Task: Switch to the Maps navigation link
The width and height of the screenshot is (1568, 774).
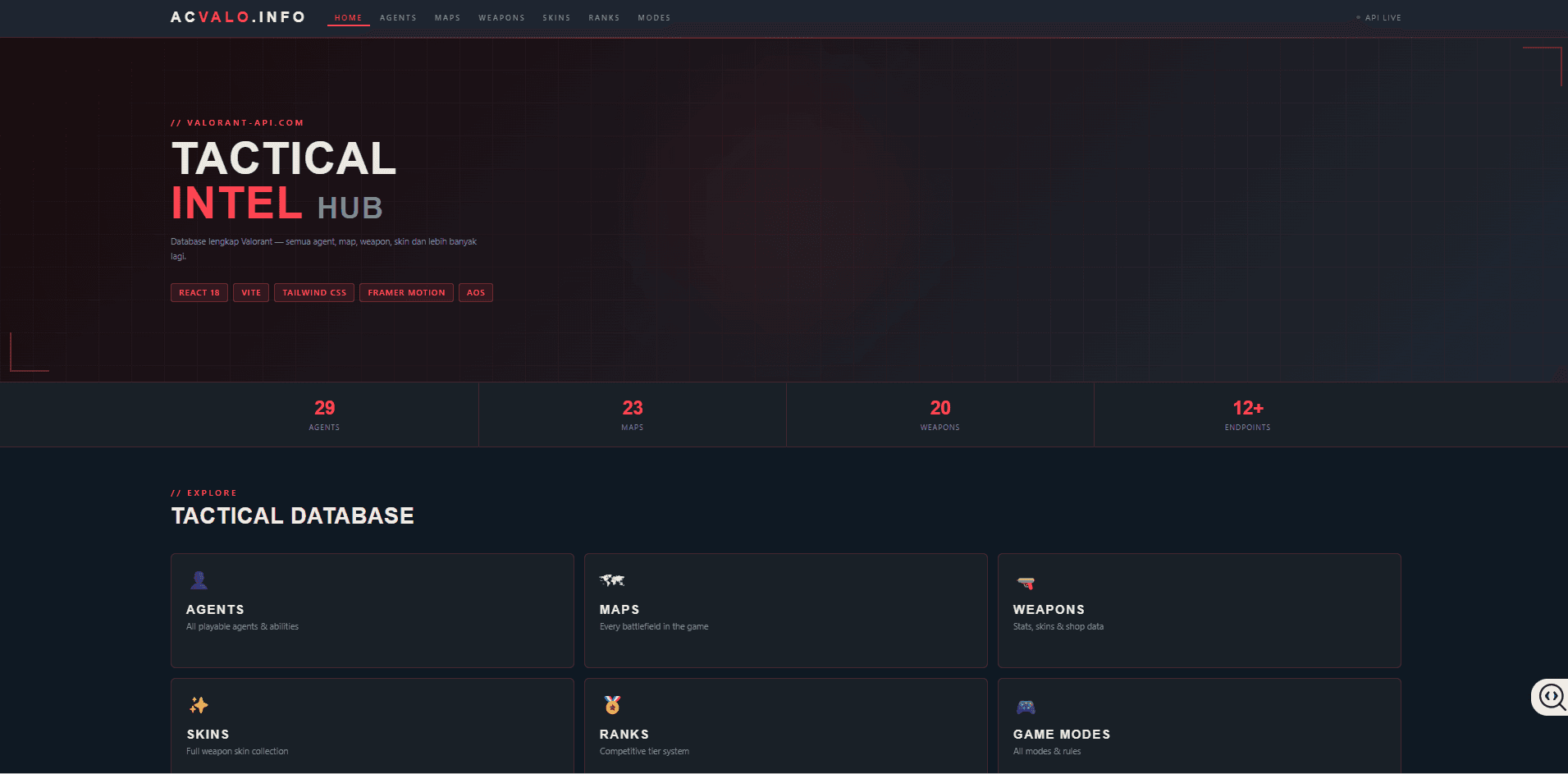Action: coord(447,18)
